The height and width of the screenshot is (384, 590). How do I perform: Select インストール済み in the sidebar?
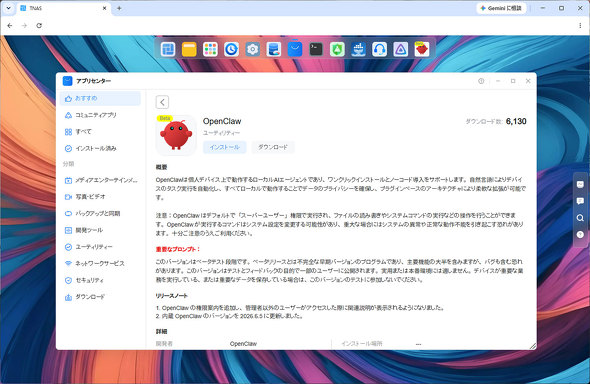pos(100,149)
